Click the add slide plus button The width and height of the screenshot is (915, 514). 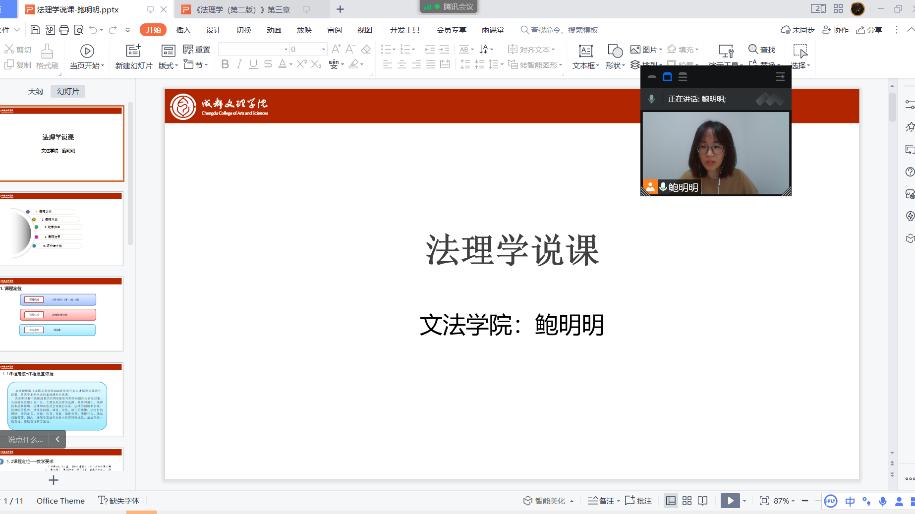[x=53, y=480]
